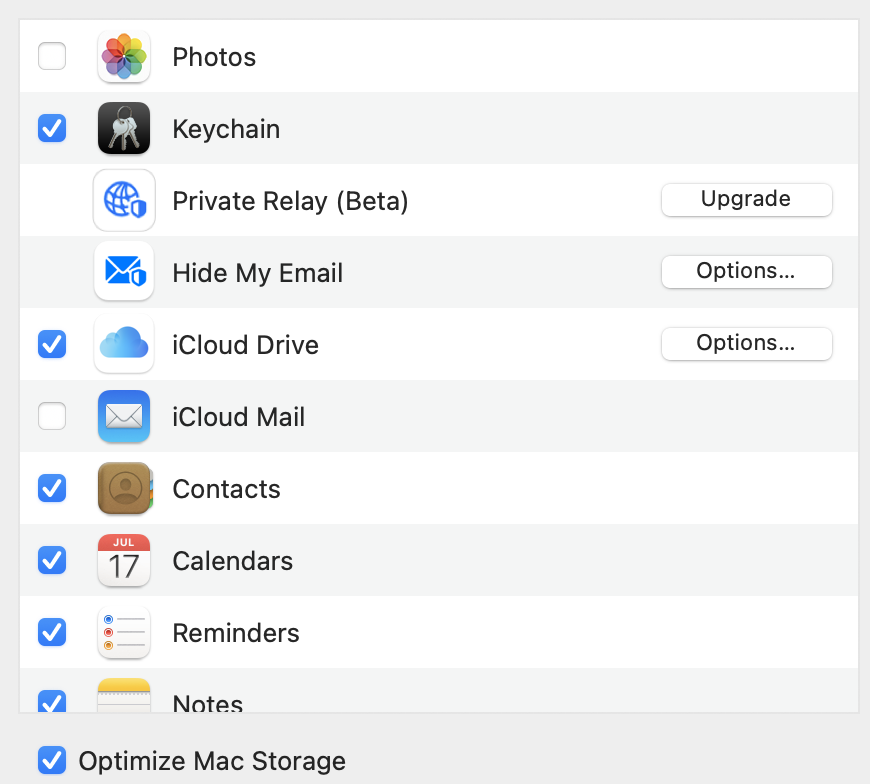This screenshot has height=784, width=870.
Task: Enable the iCloud Mail checkbox
Action: (x=52, y=416)
